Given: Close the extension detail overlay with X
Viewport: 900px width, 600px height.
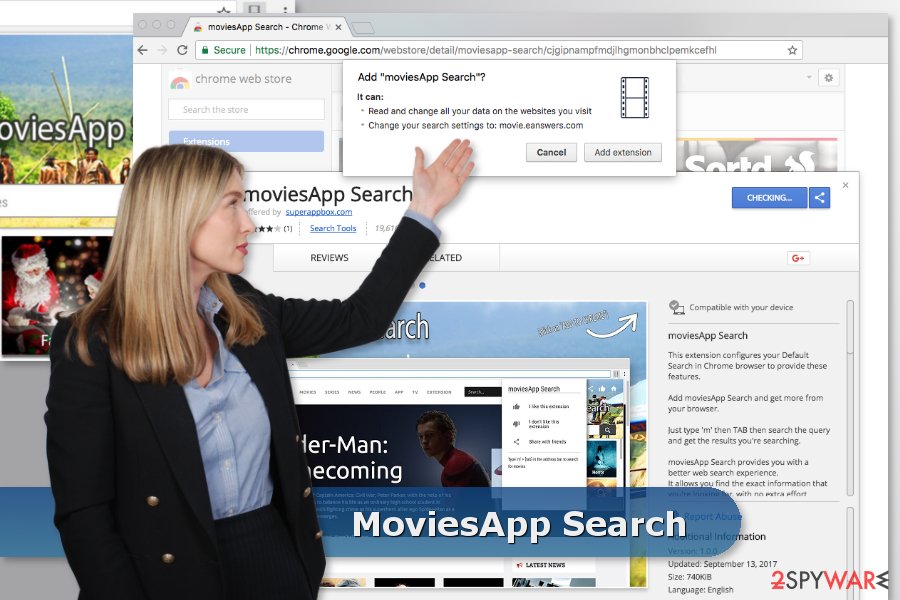Looking at the screenshot, I should pos(845,185).
